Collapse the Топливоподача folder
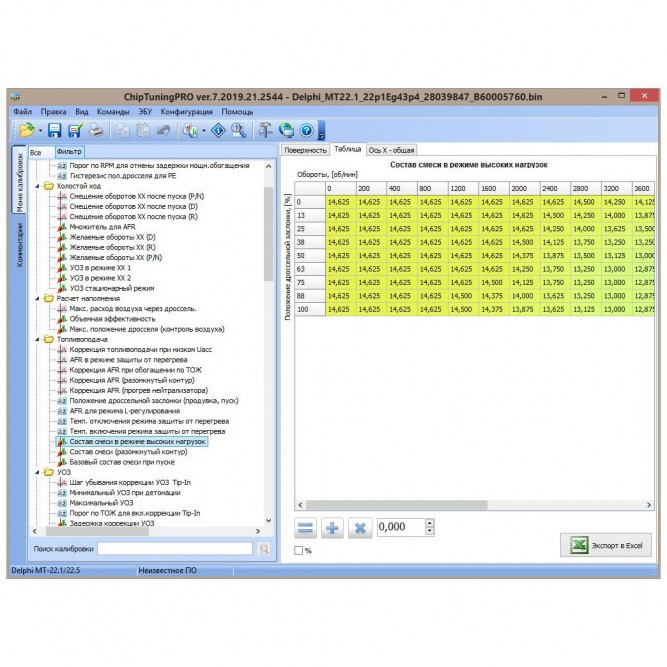Viewport: 667px width, 667px height. (37, 339)
